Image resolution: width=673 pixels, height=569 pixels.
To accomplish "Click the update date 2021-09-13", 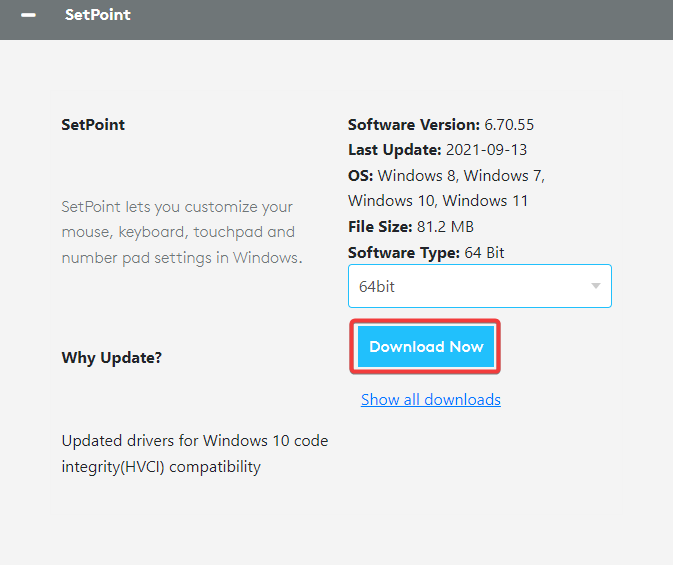I will point(486,150).
